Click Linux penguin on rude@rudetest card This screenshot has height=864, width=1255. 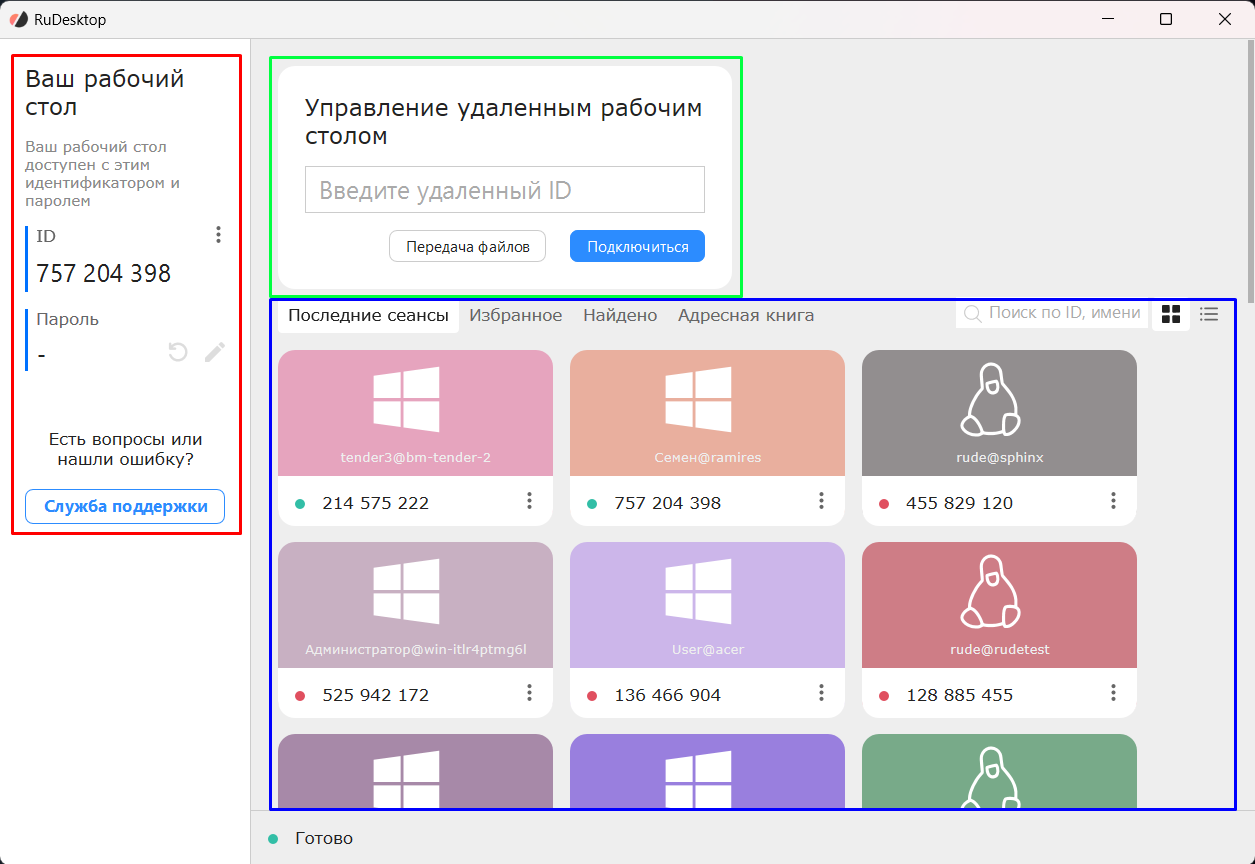(x=990, y=591)
